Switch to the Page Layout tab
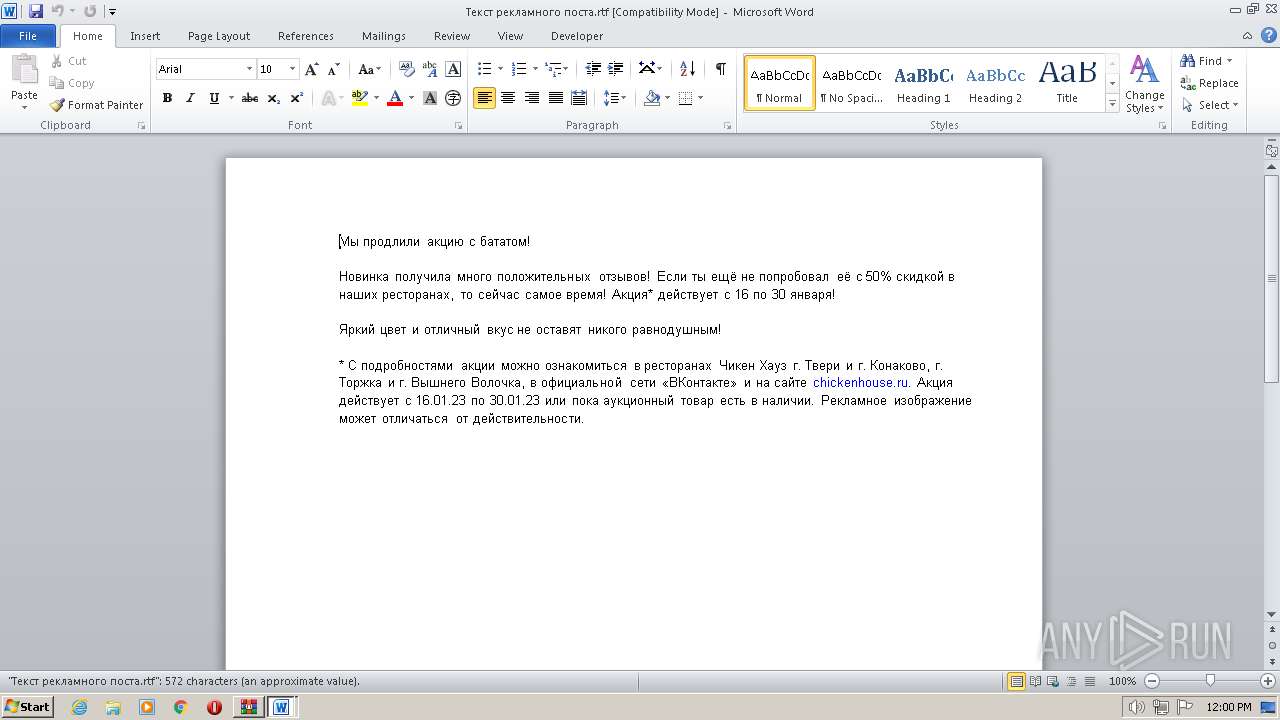Image resolution: width=1280 pixels, height=720 pixels. [219, 36]
